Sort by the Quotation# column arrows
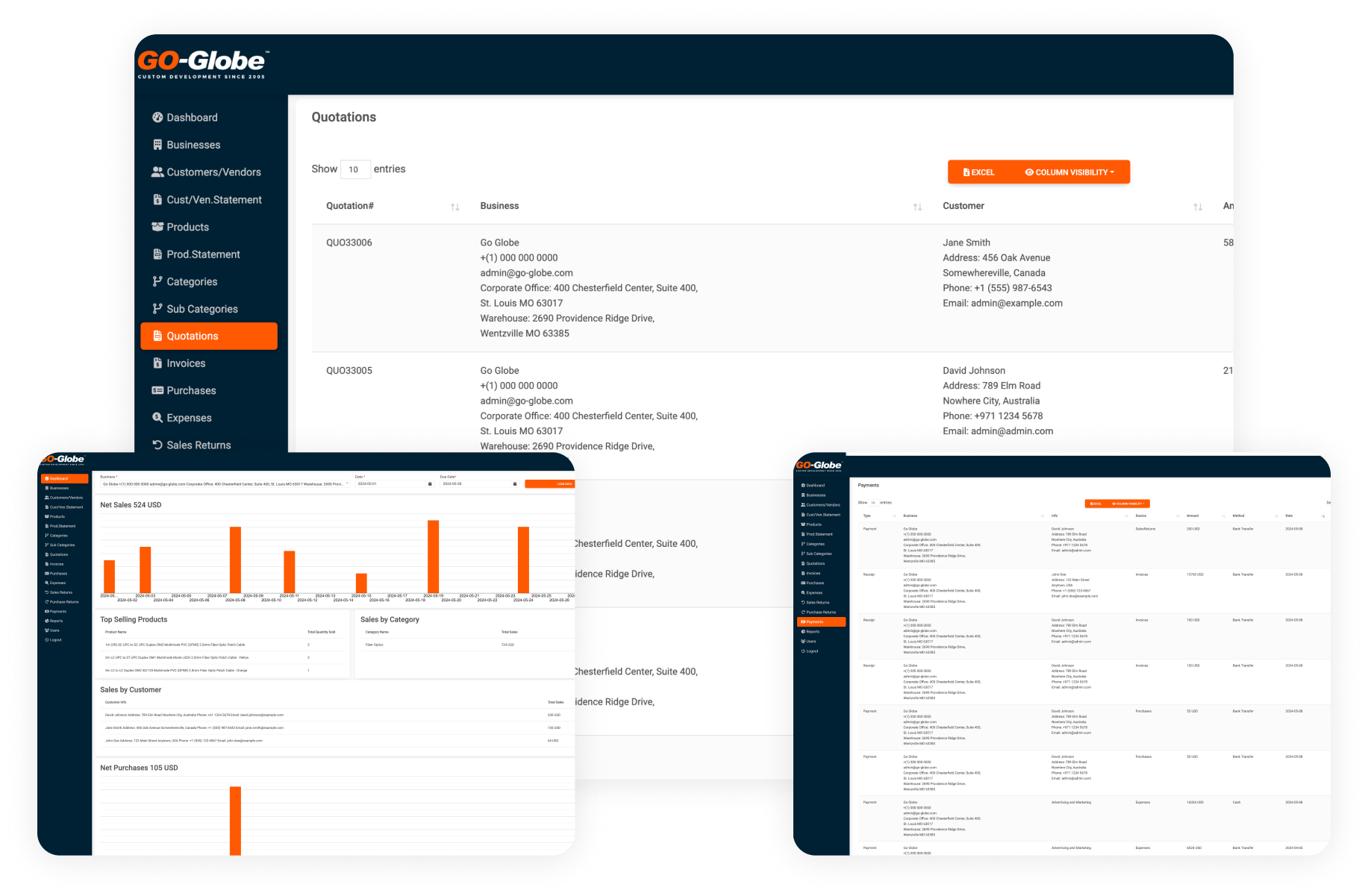1368x896 pixels. (455, 207)
